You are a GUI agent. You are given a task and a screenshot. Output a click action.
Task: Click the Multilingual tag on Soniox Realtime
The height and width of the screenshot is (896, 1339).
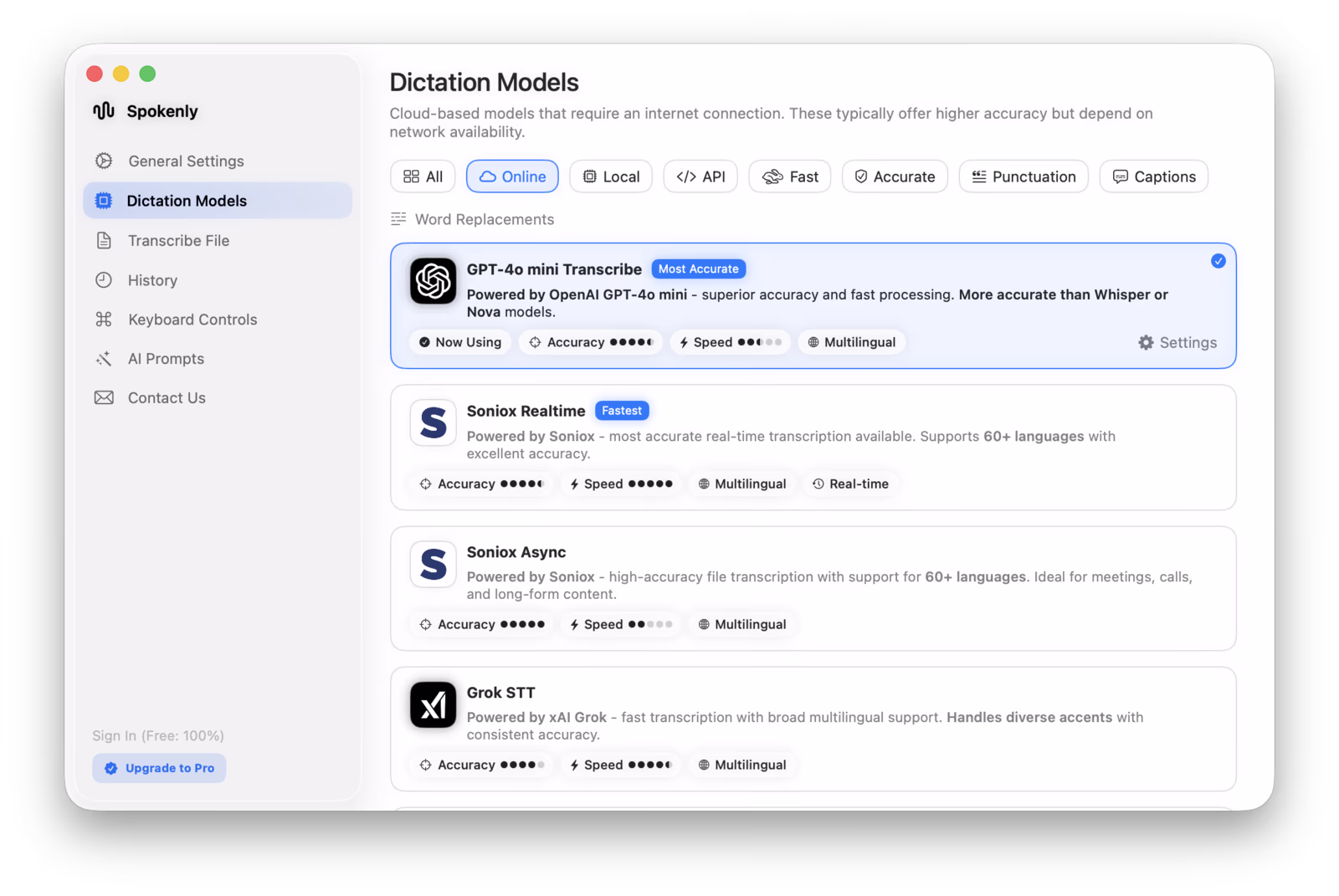(742, 484)
